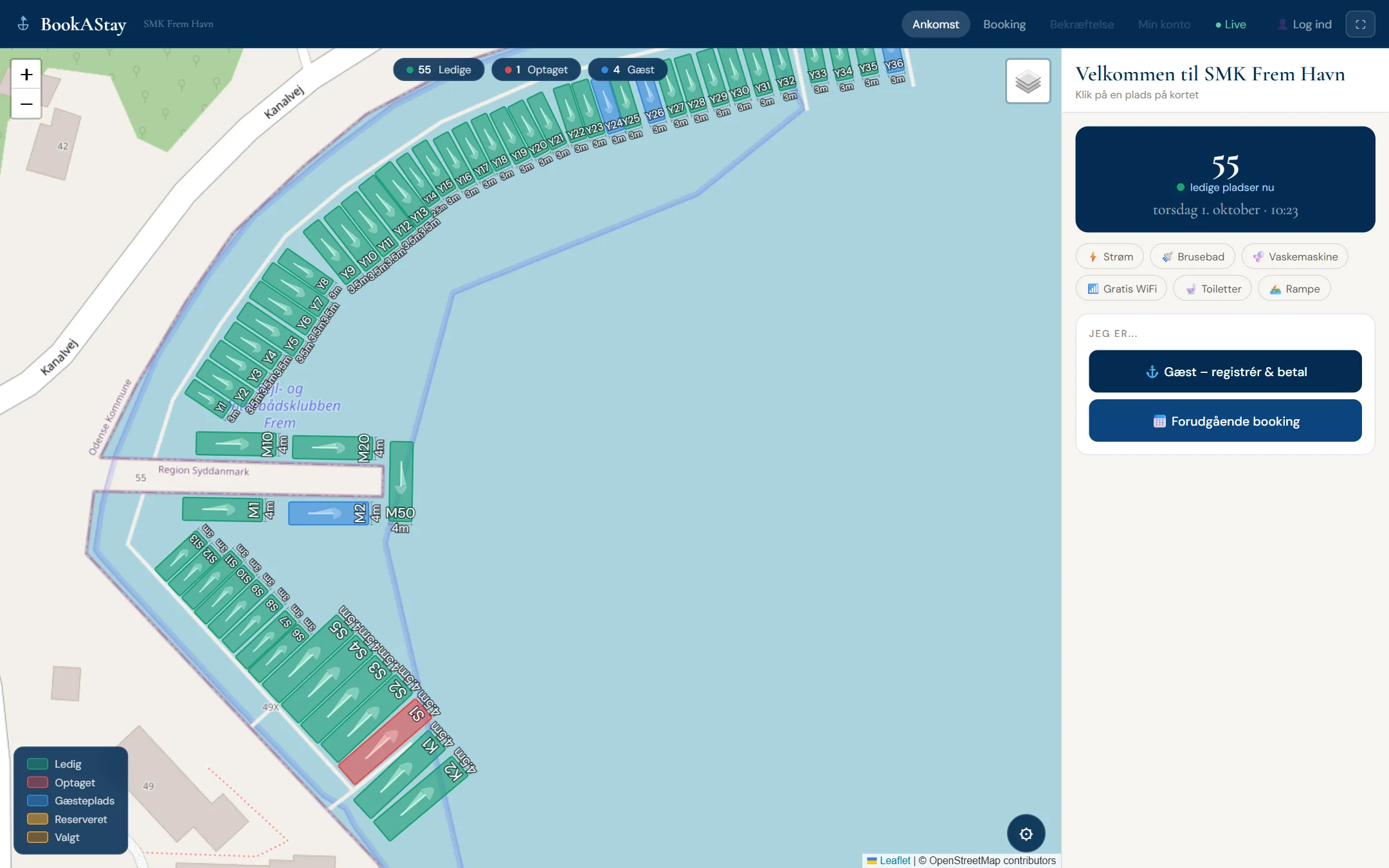This screenshot has width=1389, height=868.
Task: Click the Forudgående booking button
Action: [1225, 421]
